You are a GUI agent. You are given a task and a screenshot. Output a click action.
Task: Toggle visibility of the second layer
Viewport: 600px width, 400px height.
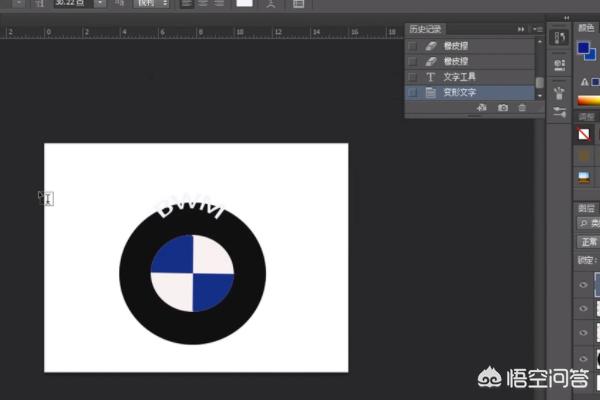[583, 309]
